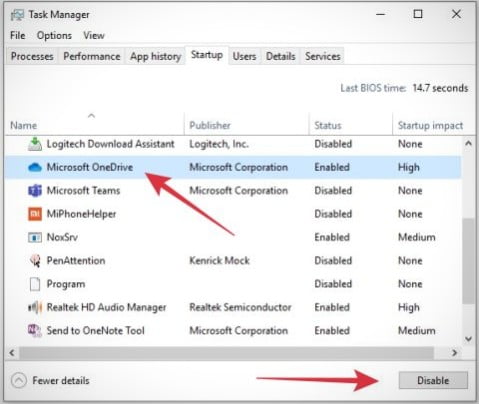Click the MiPhoneHelper orange icon
Screen dimensions: 479x404
pyautogui.click(x=35, y=214)
